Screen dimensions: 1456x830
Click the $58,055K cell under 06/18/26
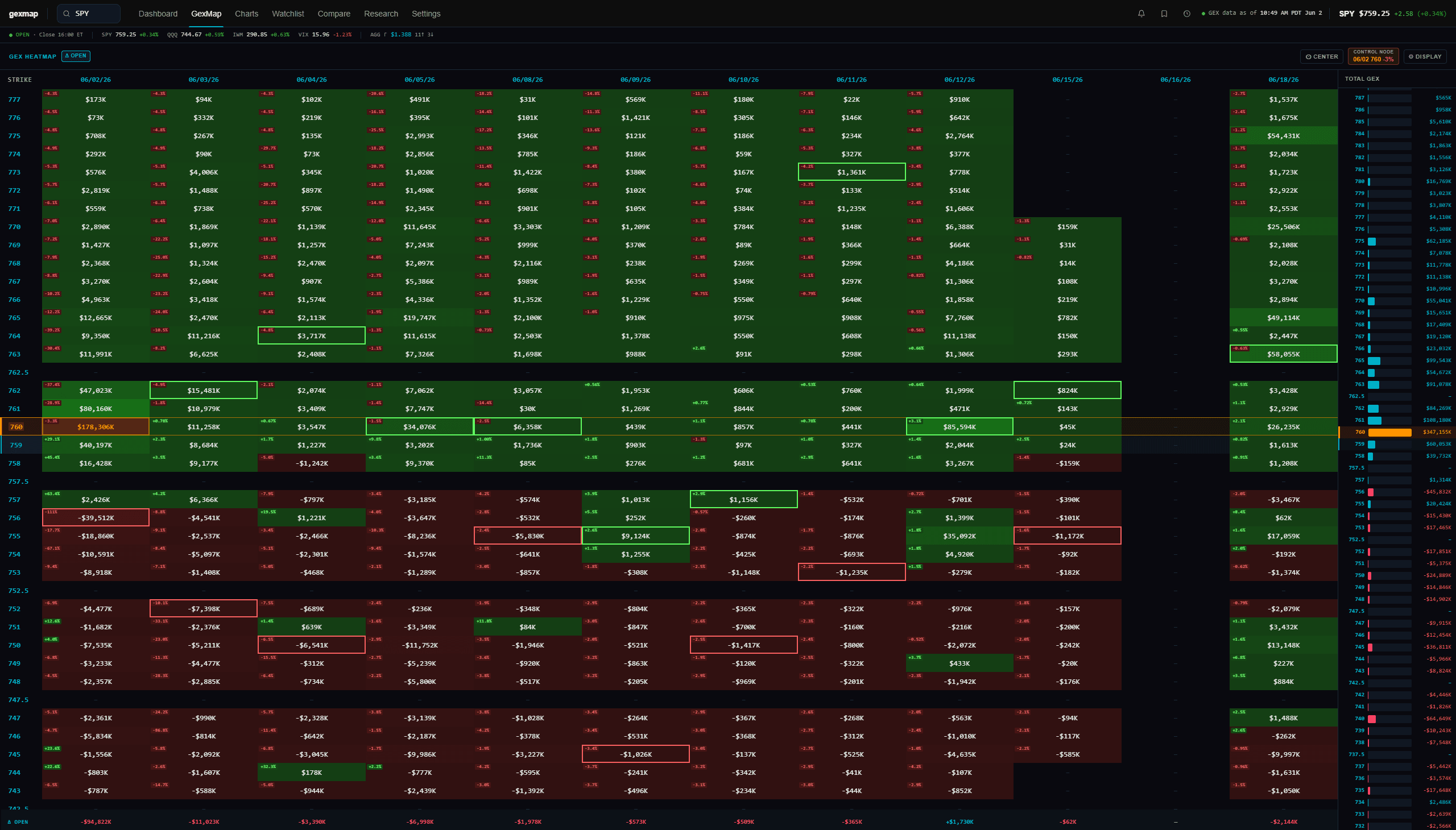pyautogui.click(x=1284, y=354)
